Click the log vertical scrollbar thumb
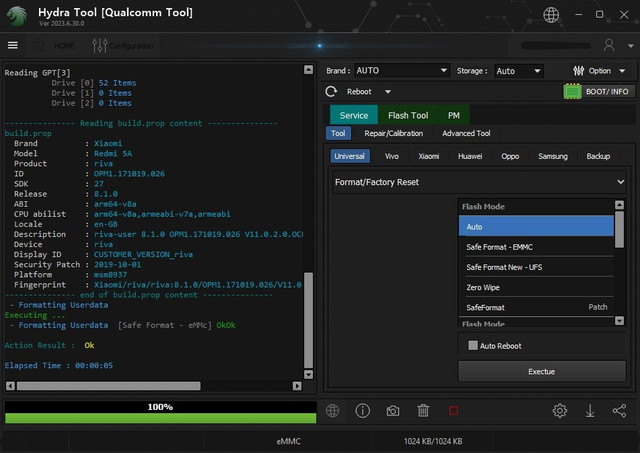Image resolution: width=640 pixels, height=453 pixels. (x=308, y=320)
